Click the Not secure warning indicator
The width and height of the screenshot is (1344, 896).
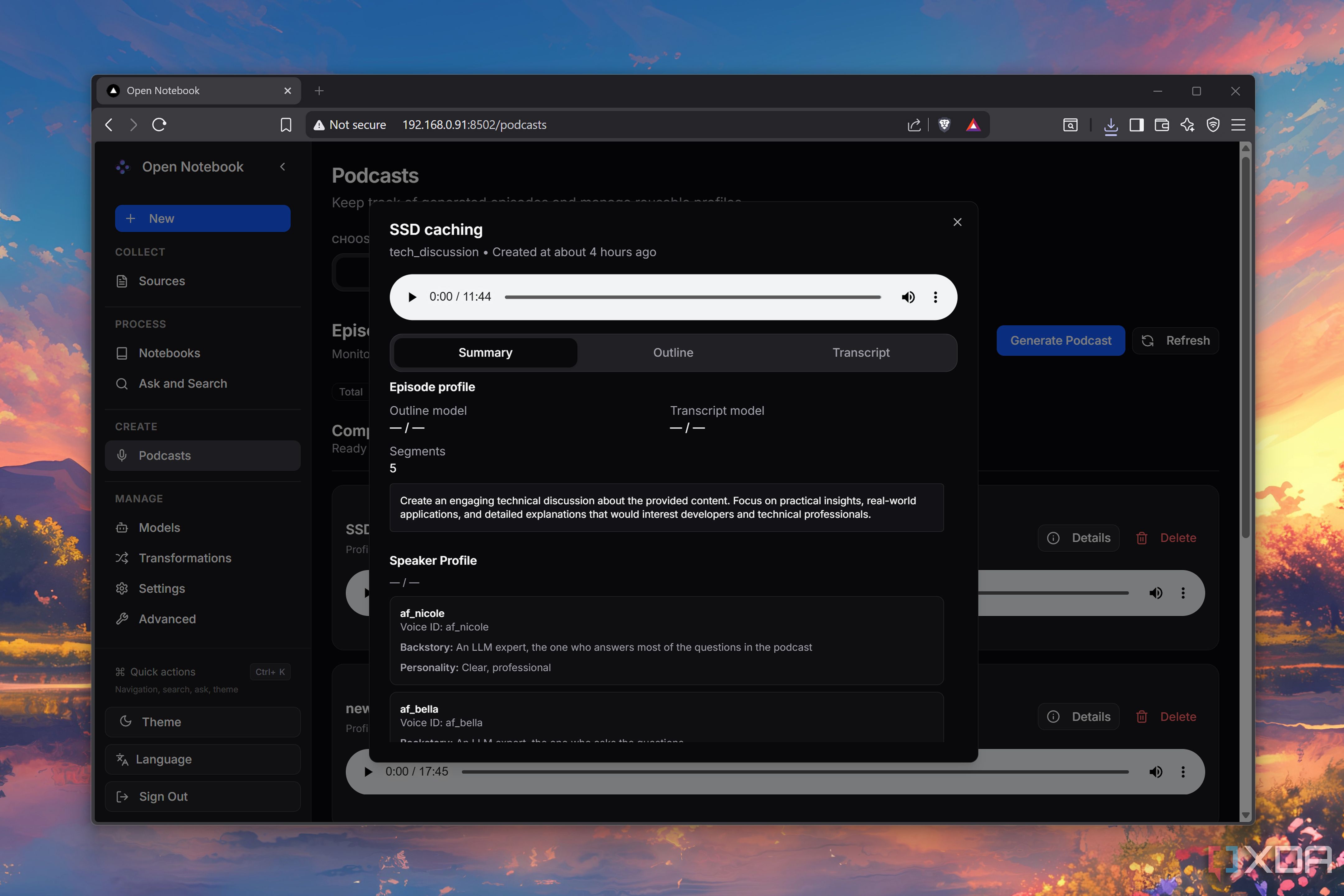click(350, 124)
